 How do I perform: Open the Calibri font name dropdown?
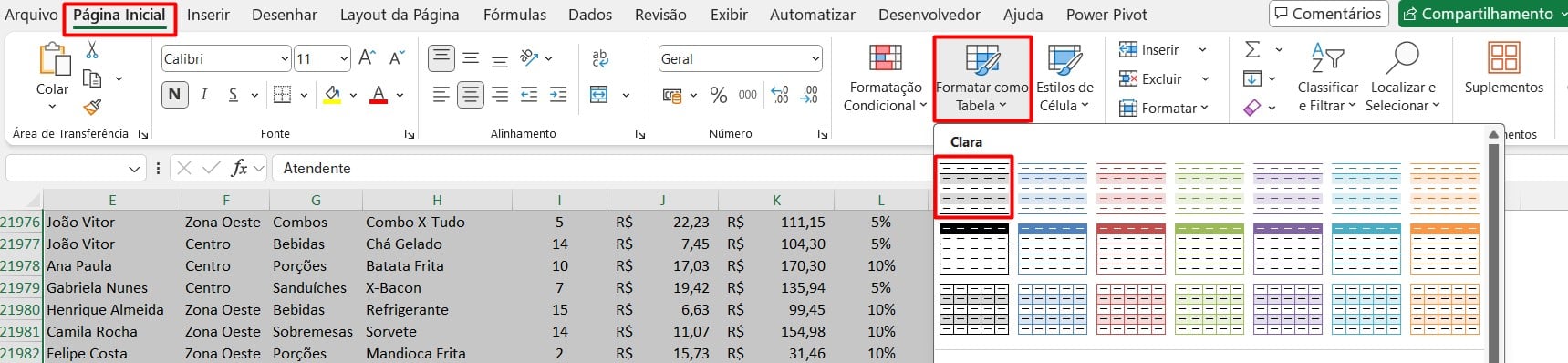285,58
